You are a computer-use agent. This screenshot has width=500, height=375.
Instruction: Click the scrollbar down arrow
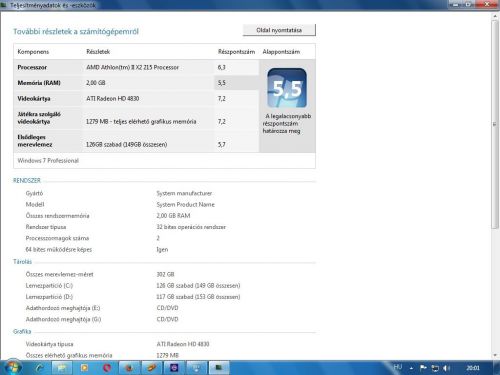tap(495, 355)
